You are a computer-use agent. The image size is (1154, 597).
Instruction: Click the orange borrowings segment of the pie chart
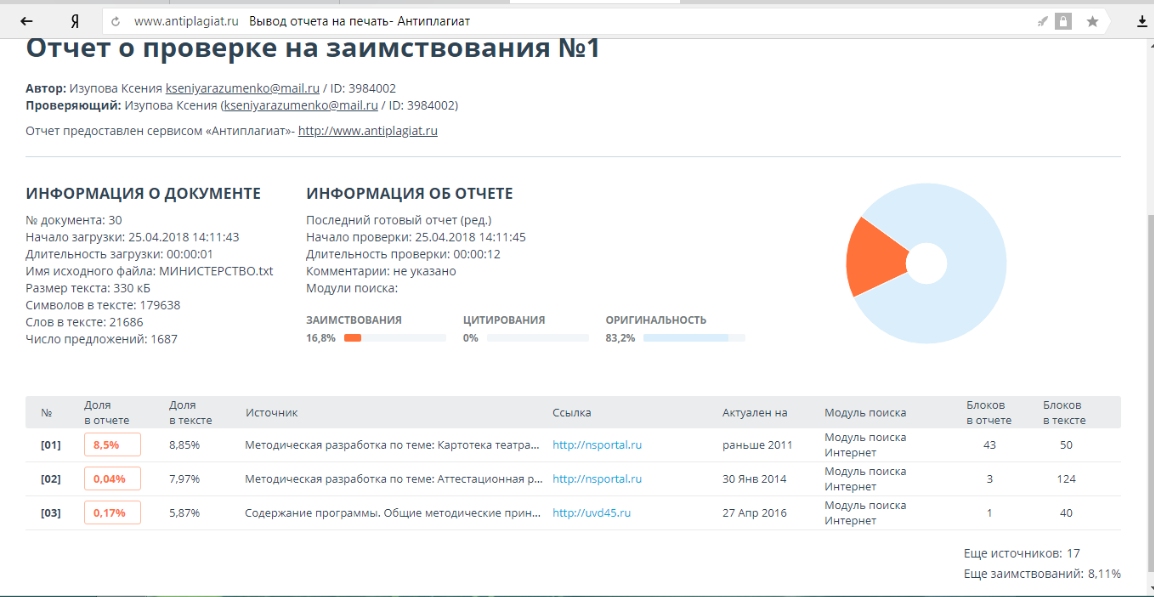click(x=872, y=258)
